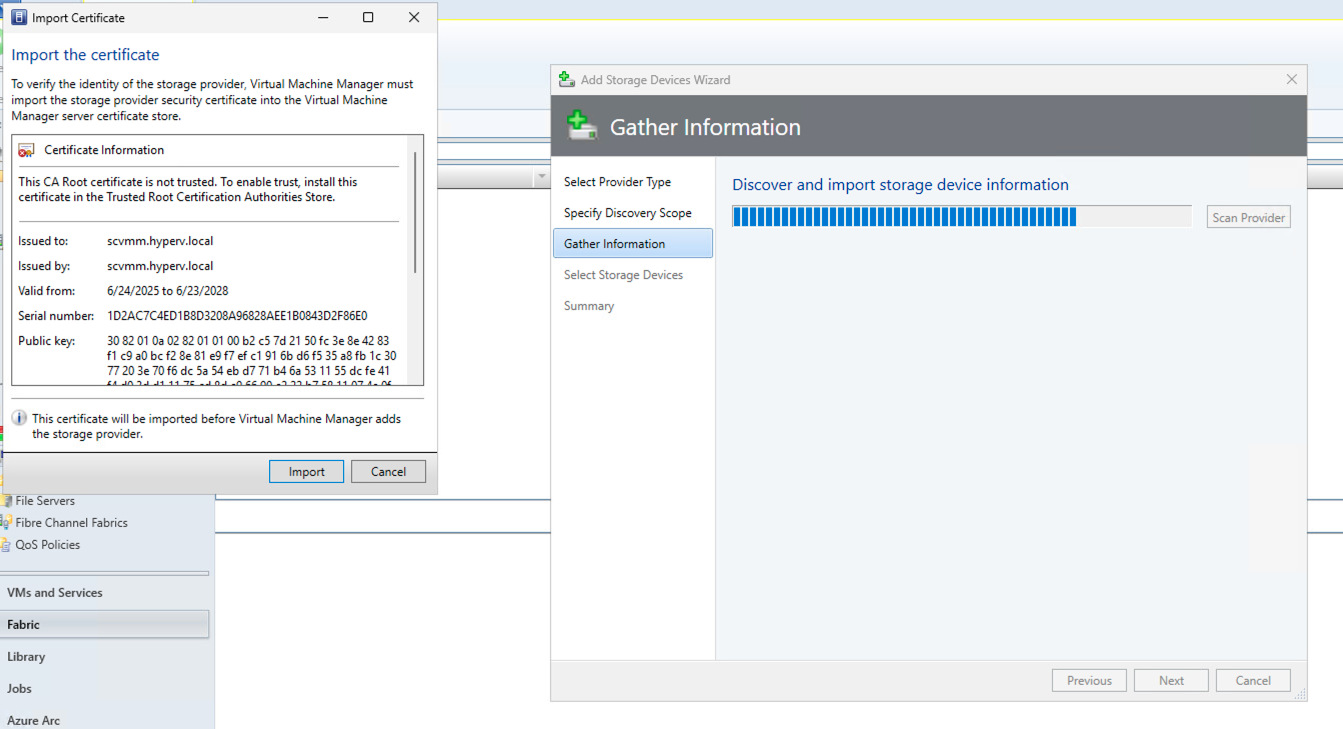Viewport: 1343px width, 729px height.
Task: Cancel the Add Storage Devices Wizard
Action: tap(1253, 681)
